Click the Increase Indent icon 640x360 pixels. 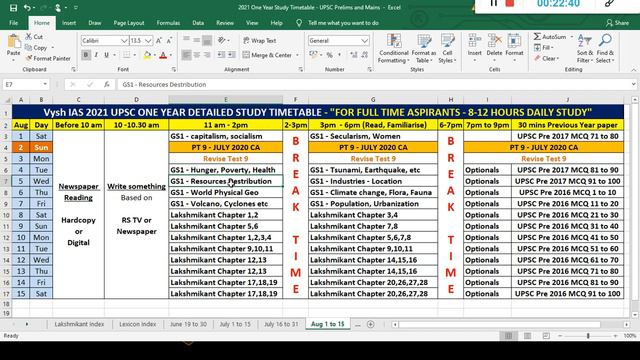(x=231, y=55)
